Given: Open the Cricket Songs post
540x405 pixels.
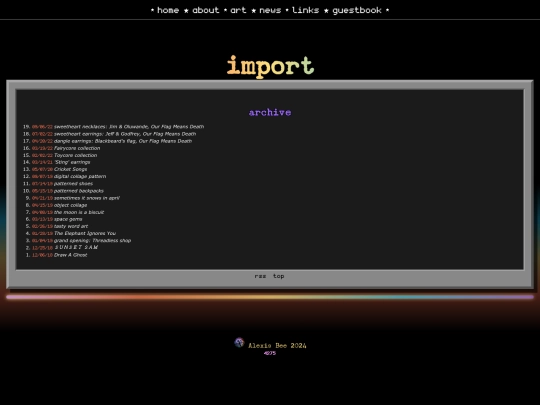Looking at the screenshot, I should coord(71,169).
